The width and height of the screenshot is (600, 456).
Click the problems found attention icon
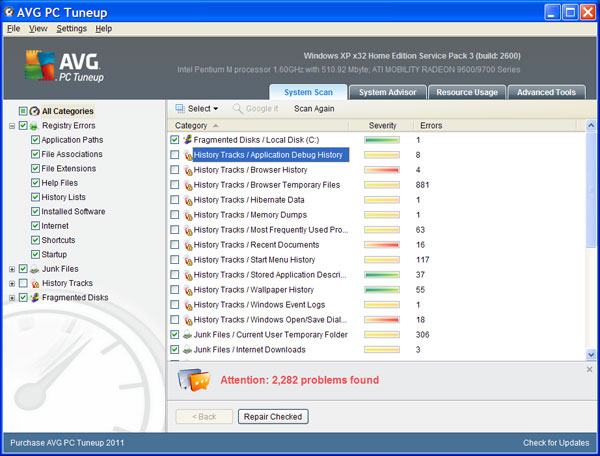pyautogui.click(x=194, y=380)
